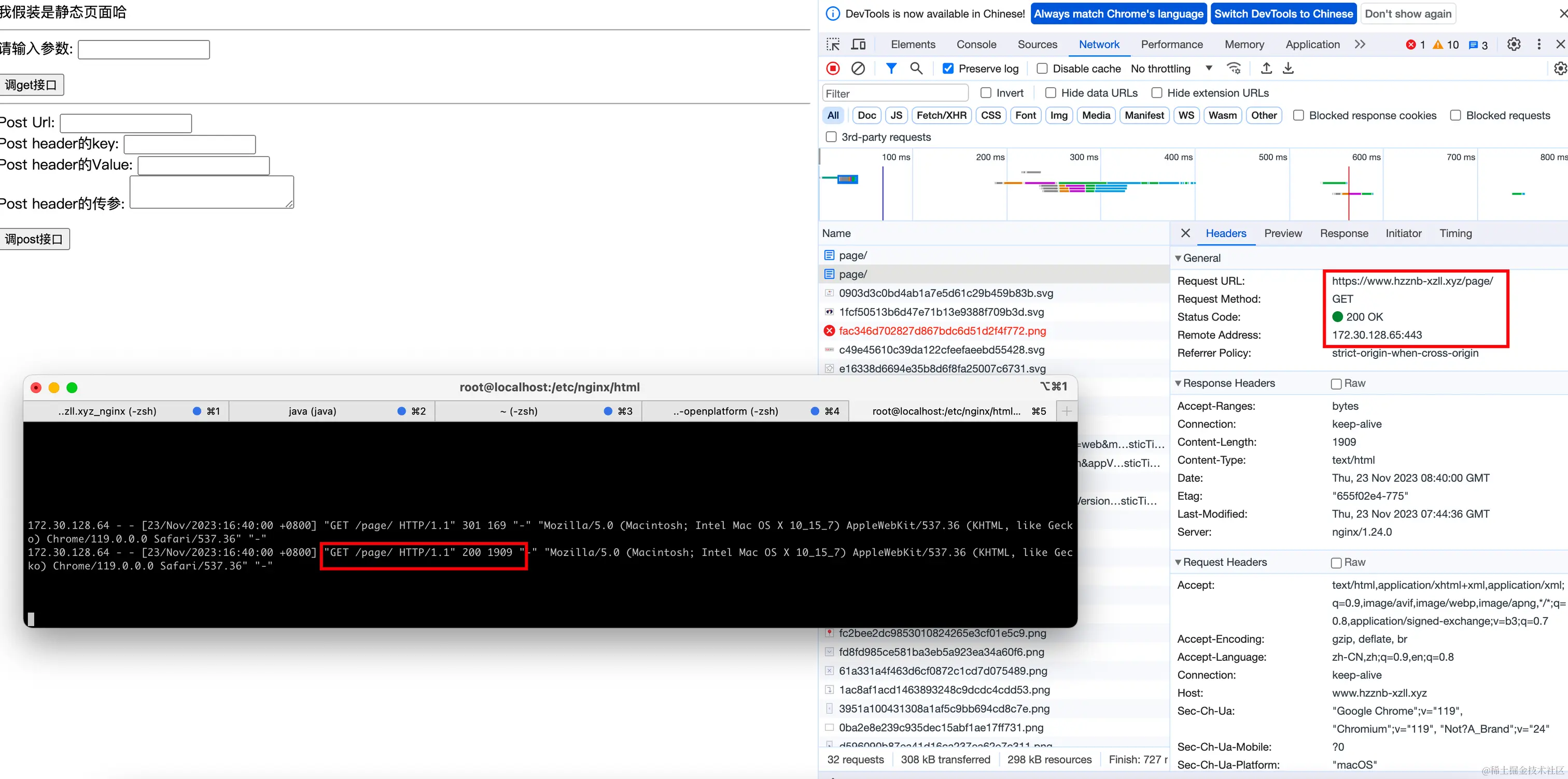Image resolution: width=1568 pixels, height=779 pixels.
Task: Click the Filter text input field
Action: [x=895, y=93]
